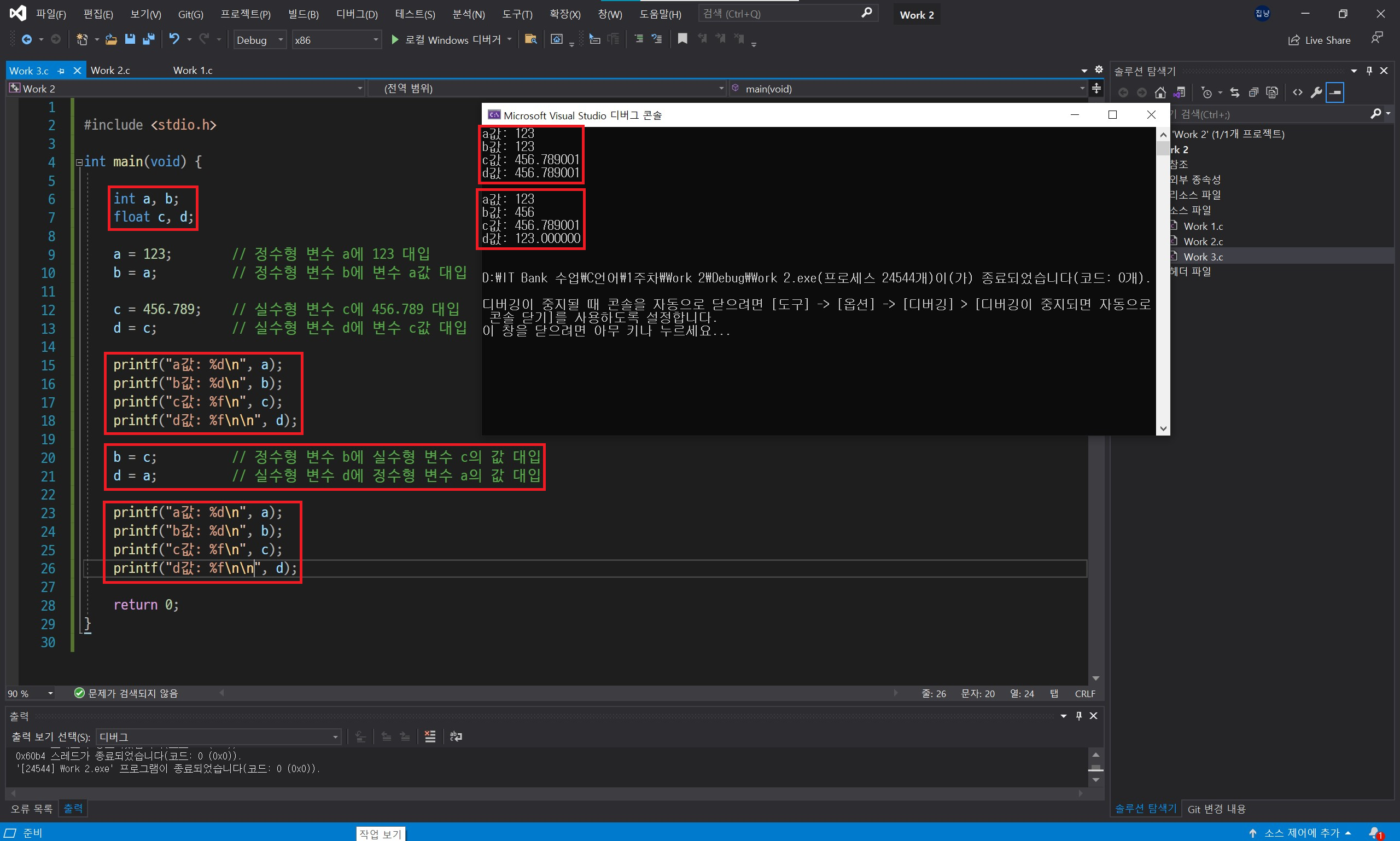Image resolution: width=1400 pixels, height=841 pixels.
Task: Toggle a bookmark with the bookmark icon
Action: [682, 38]
